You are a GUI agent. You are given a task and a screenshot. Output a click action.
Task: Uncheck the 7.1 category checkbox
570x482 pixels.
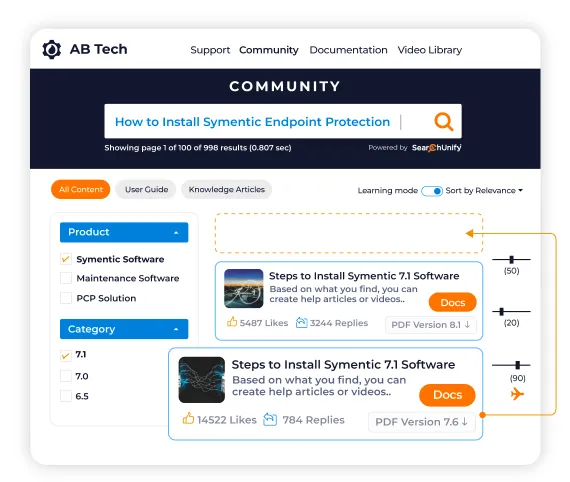(x=66, y=355)
